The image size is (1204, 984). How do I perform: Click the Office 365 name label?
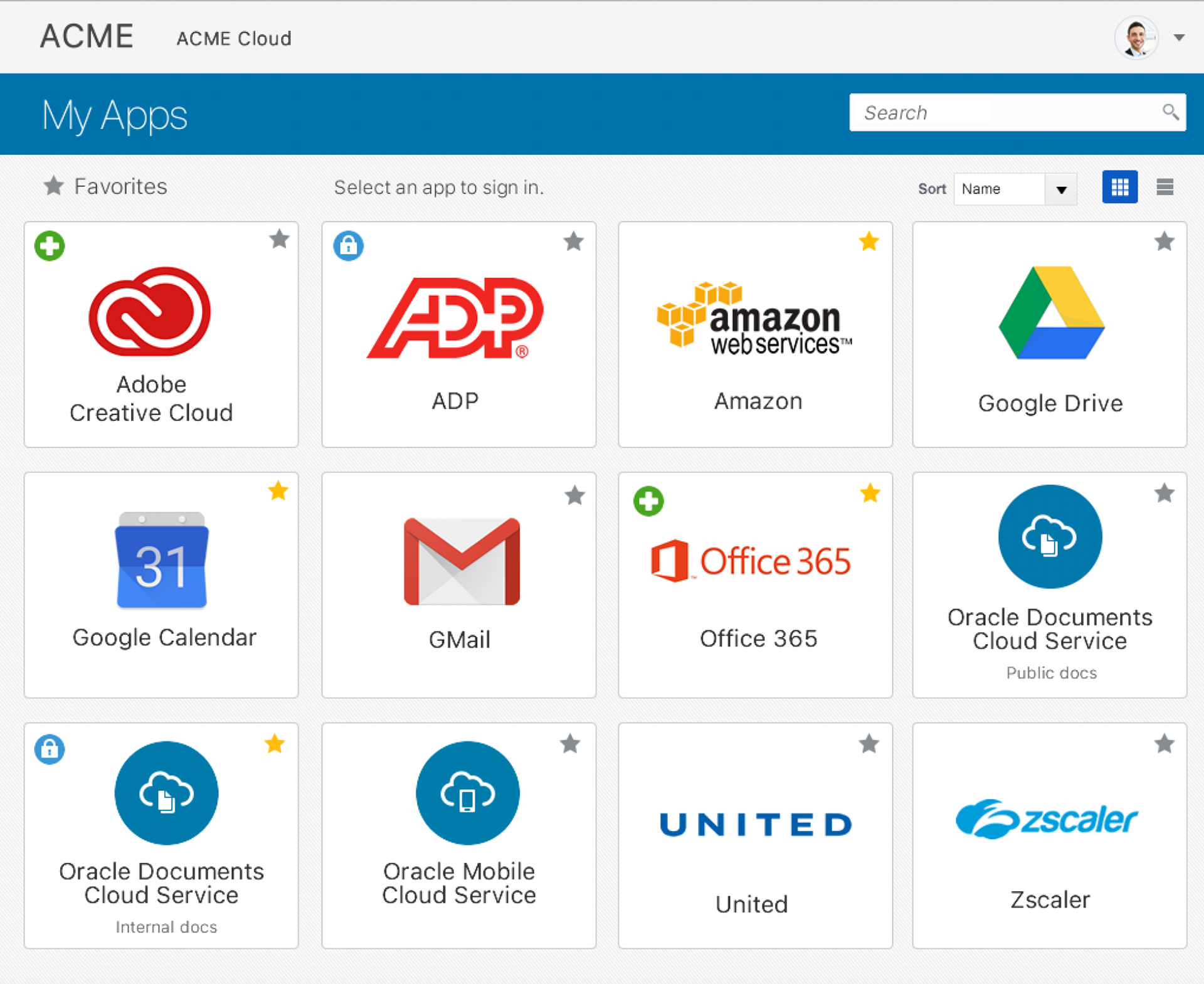[x=758, y=638]
